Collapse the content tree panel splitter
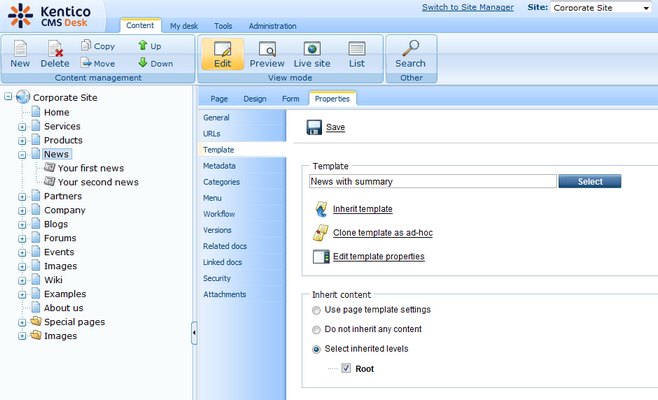658x400 pixels. click(194, 332)
